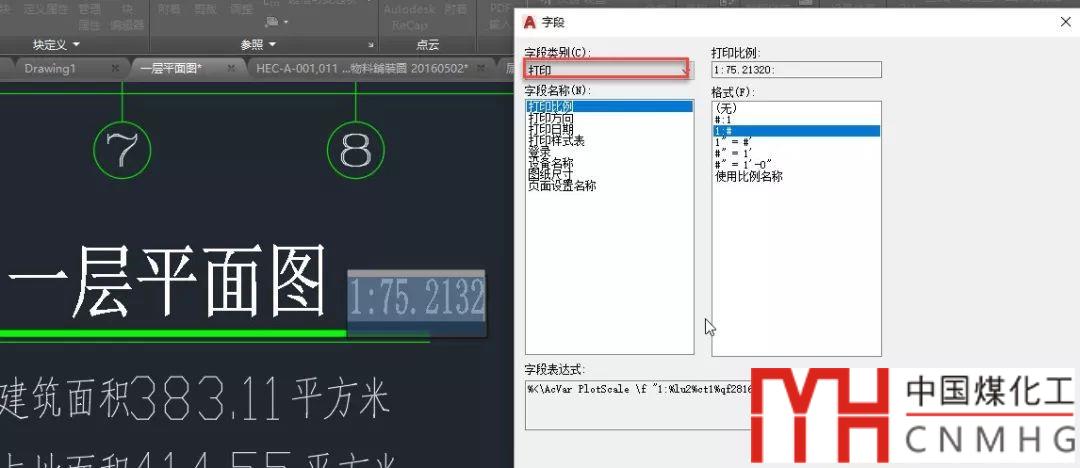Select the 1:# format option
1080x468 pixels.
[724, 131]
